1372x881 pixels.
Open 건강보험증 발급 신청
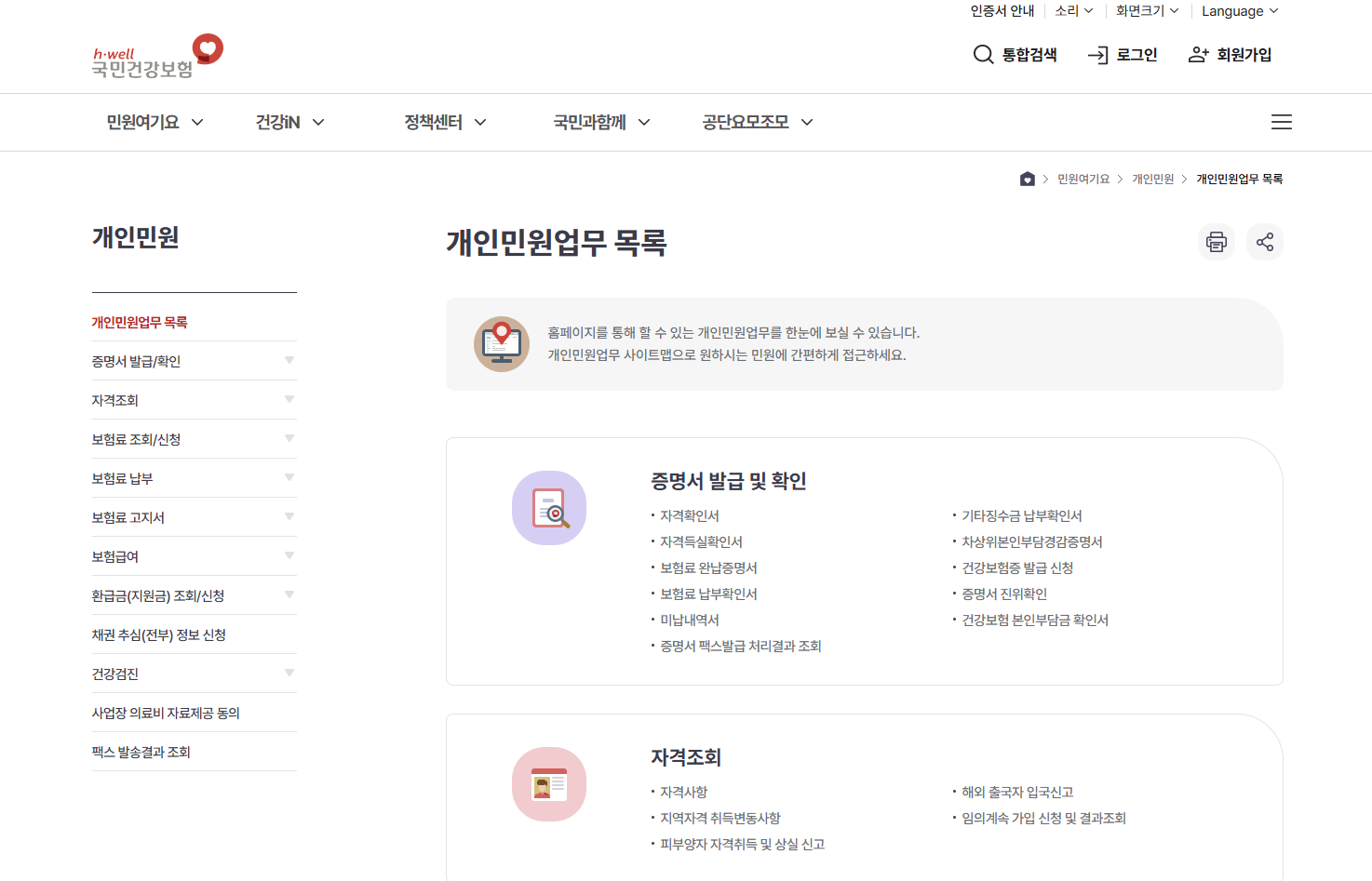(x=1016, y=567)
